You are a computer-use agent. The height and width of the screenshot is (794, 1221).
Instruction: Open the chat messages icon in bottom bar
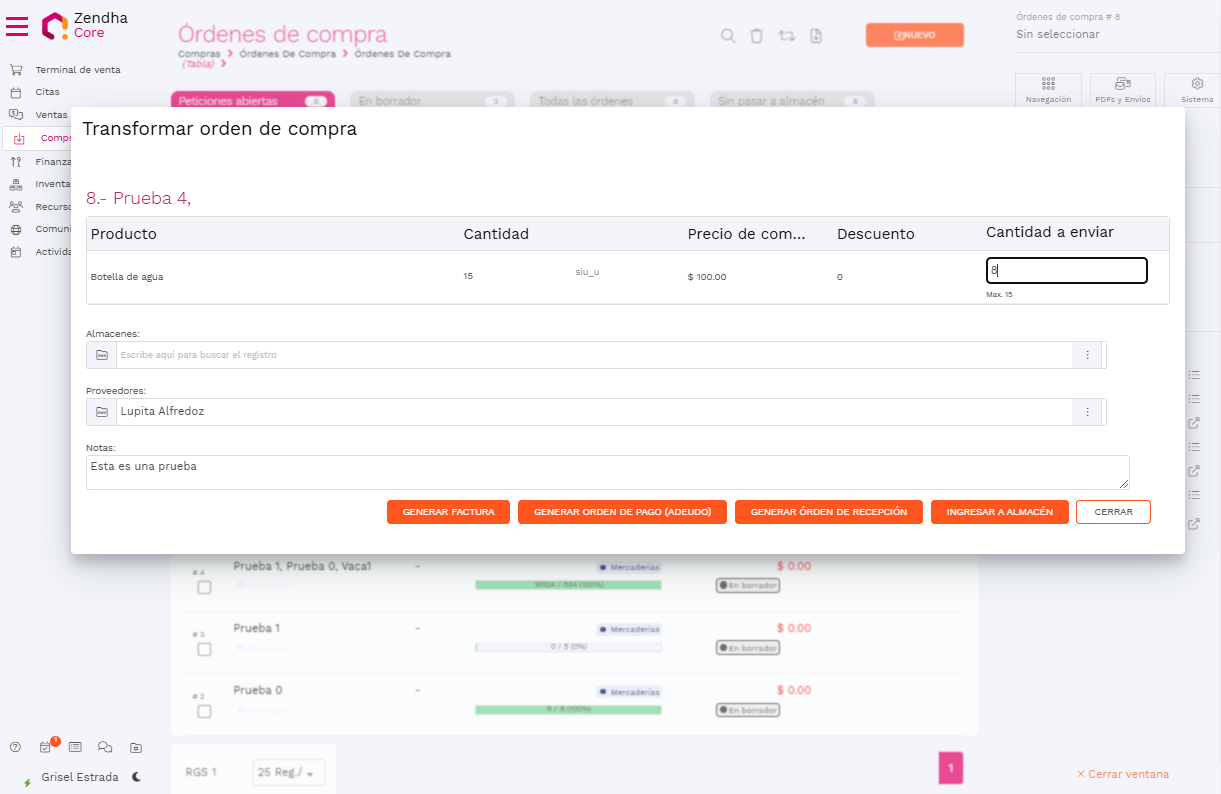coord(105,747)
